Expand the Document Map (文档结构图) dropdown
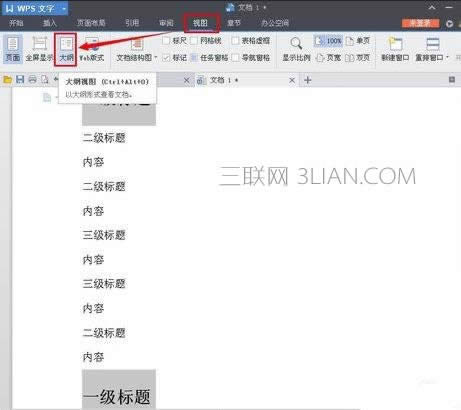 click(156, 57)
